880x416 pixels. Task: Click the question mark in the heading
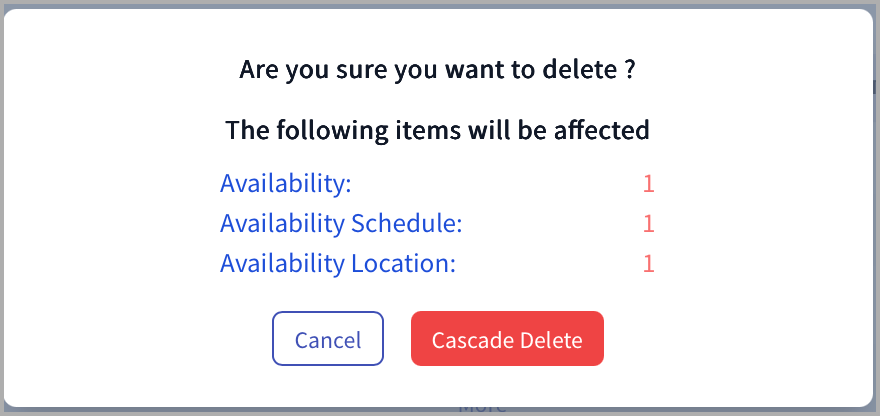pos(629,70)
